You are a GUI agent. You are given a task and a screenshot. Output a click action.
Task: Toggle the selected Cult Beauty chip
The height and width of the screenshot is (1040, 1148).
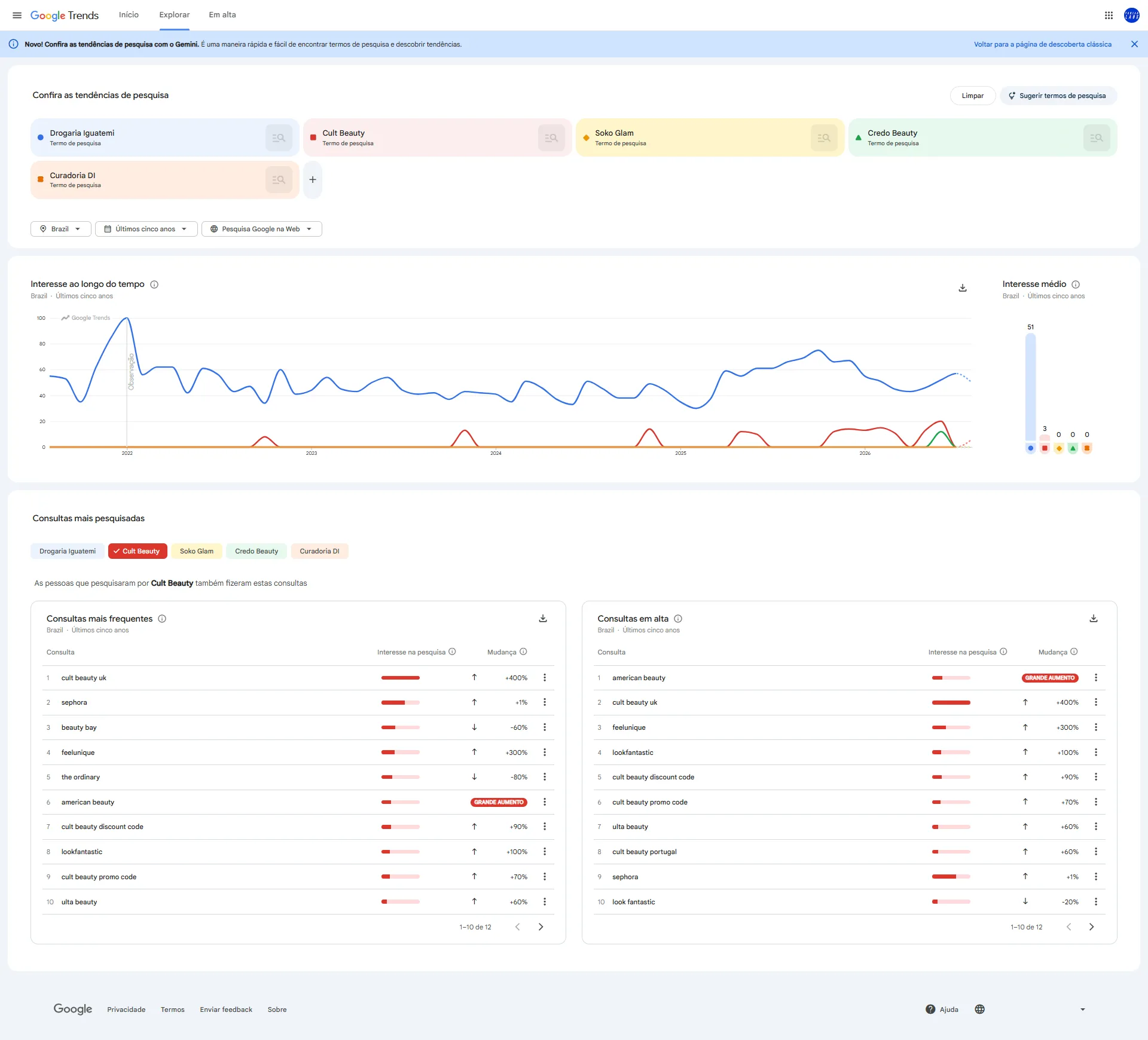coord(138,551)
